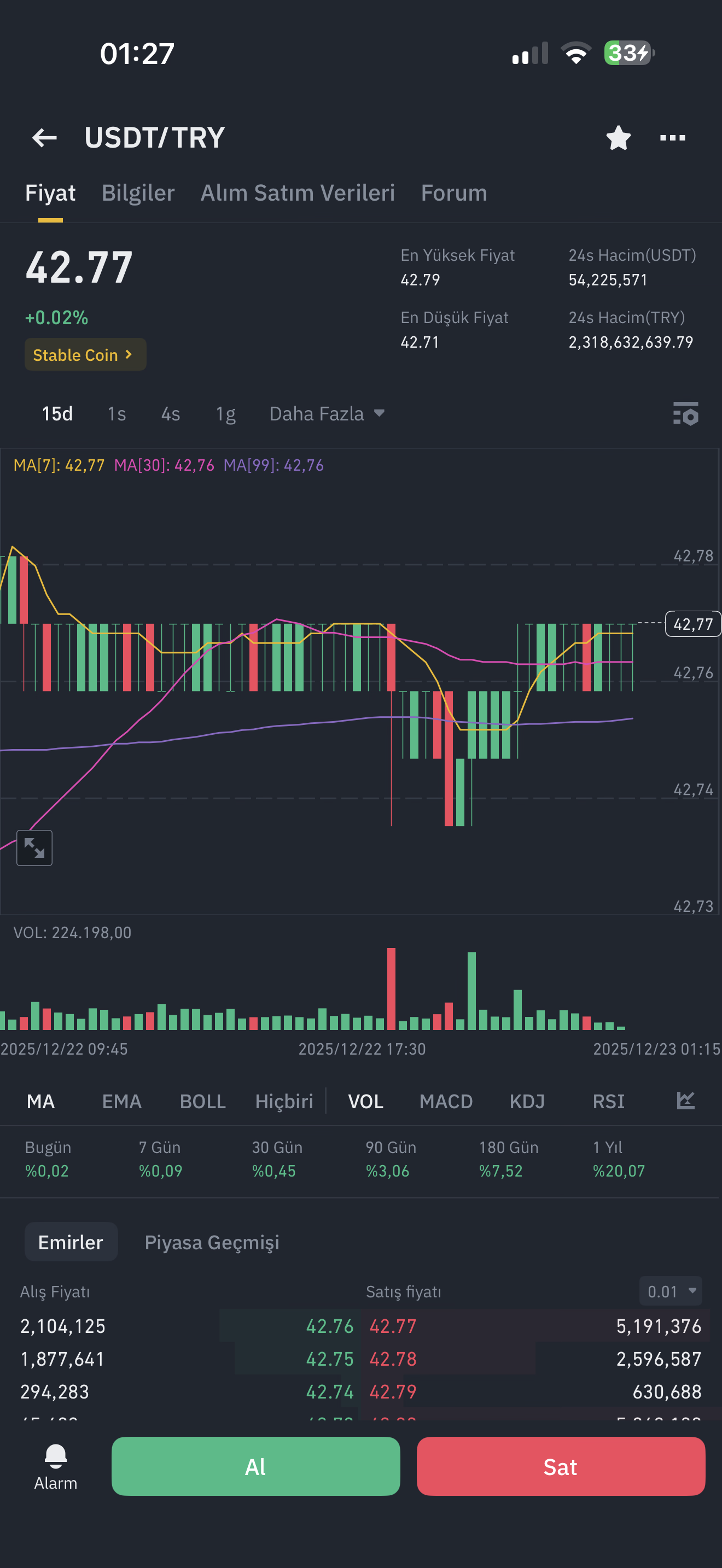Image resolution: width=722 pixels, height=1568 pixels.
Task: Expand chart to fullscreen icon
Action: 34,847
